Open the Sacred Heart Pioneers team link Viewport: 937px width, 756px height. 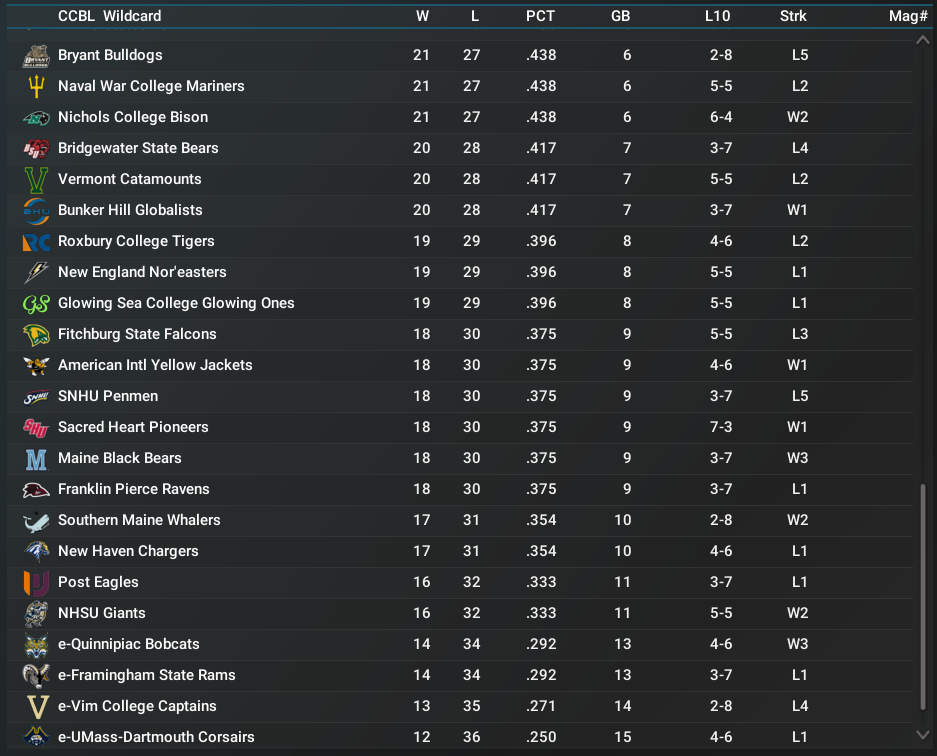(x=133, y=427)
